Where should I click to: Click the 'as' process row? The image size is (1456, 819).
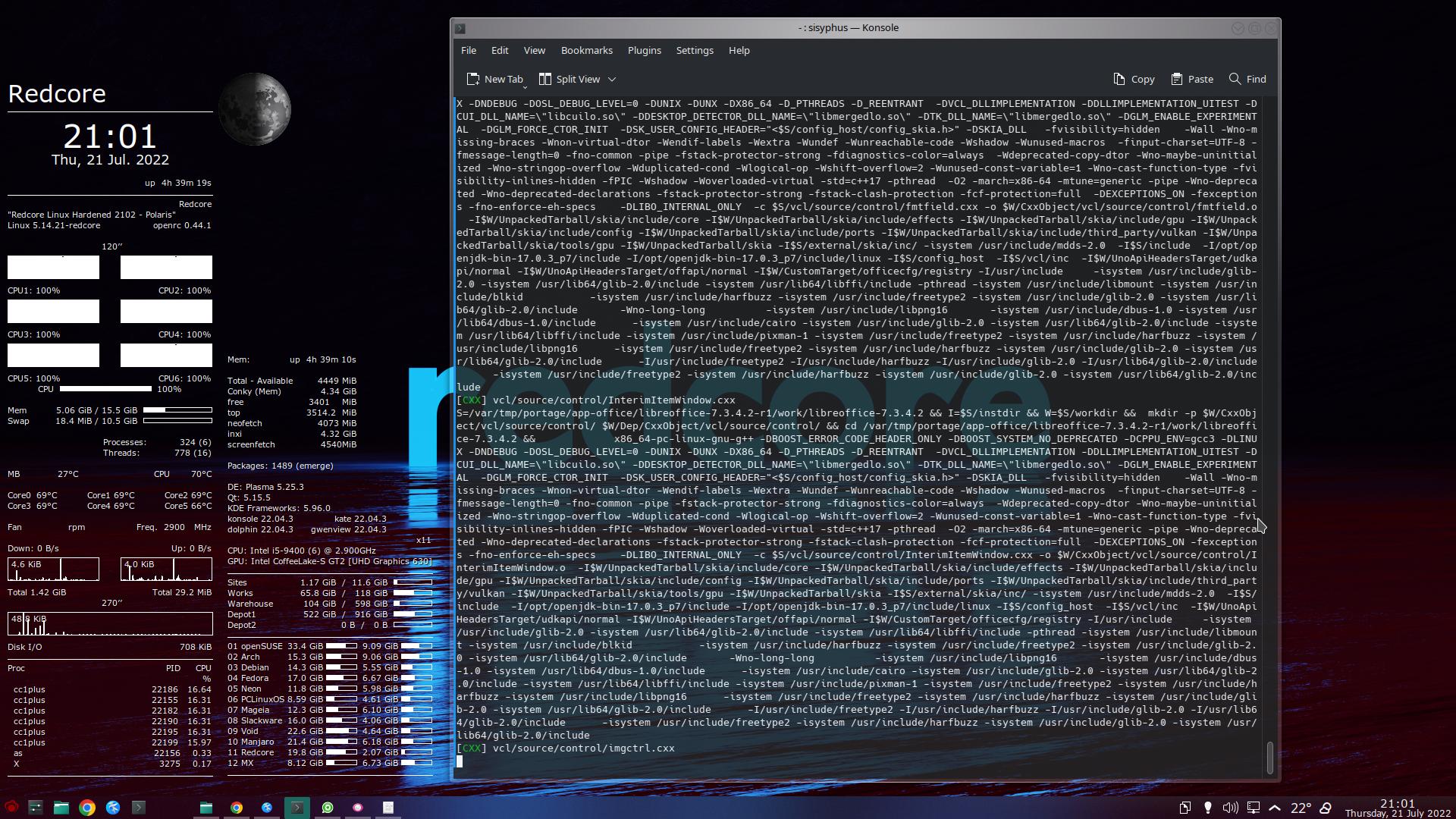112,753
